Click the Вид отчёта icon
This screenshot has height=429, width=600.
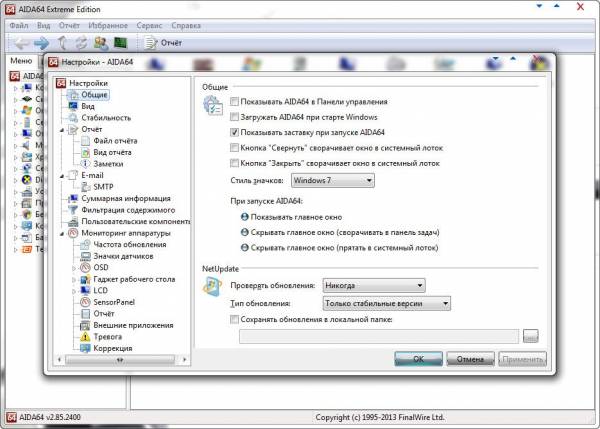point(85,152)
